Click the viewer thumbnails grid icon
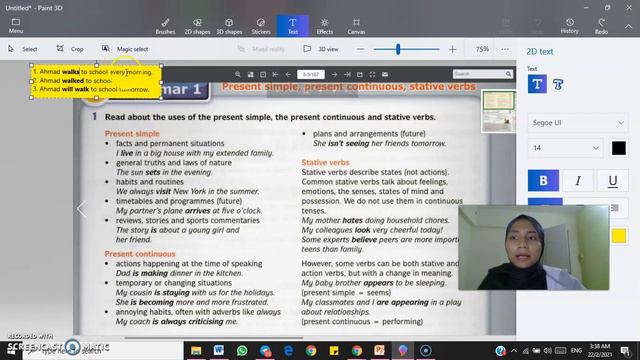Viewport: 640px width, 360px height. [250, 74]
